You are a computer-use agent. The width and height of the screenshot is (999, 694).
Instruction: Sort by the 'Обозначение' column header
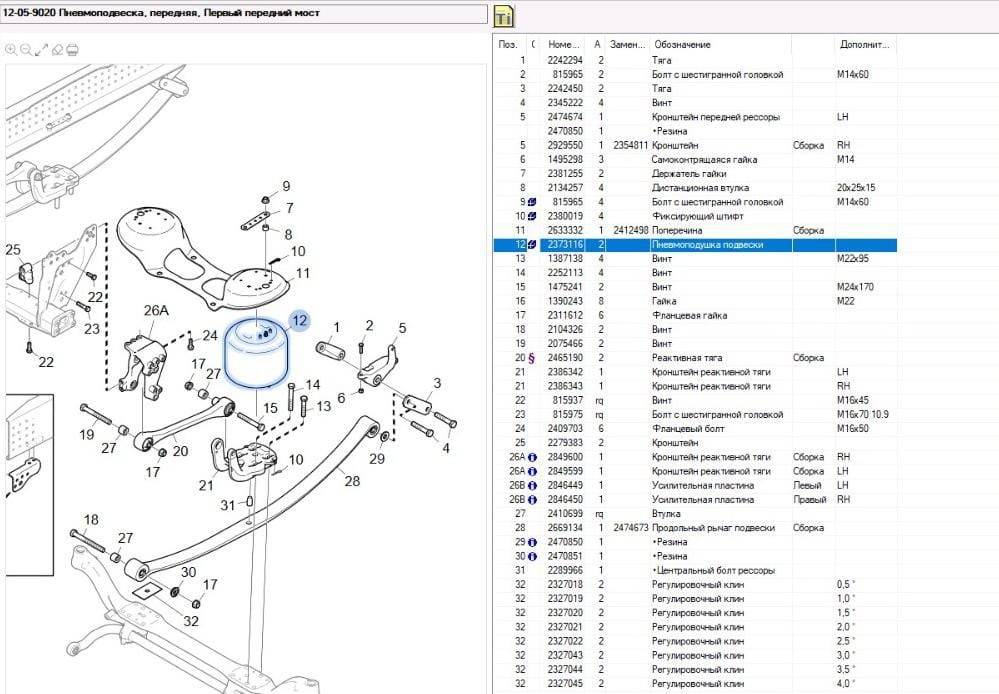pos(682,45)
